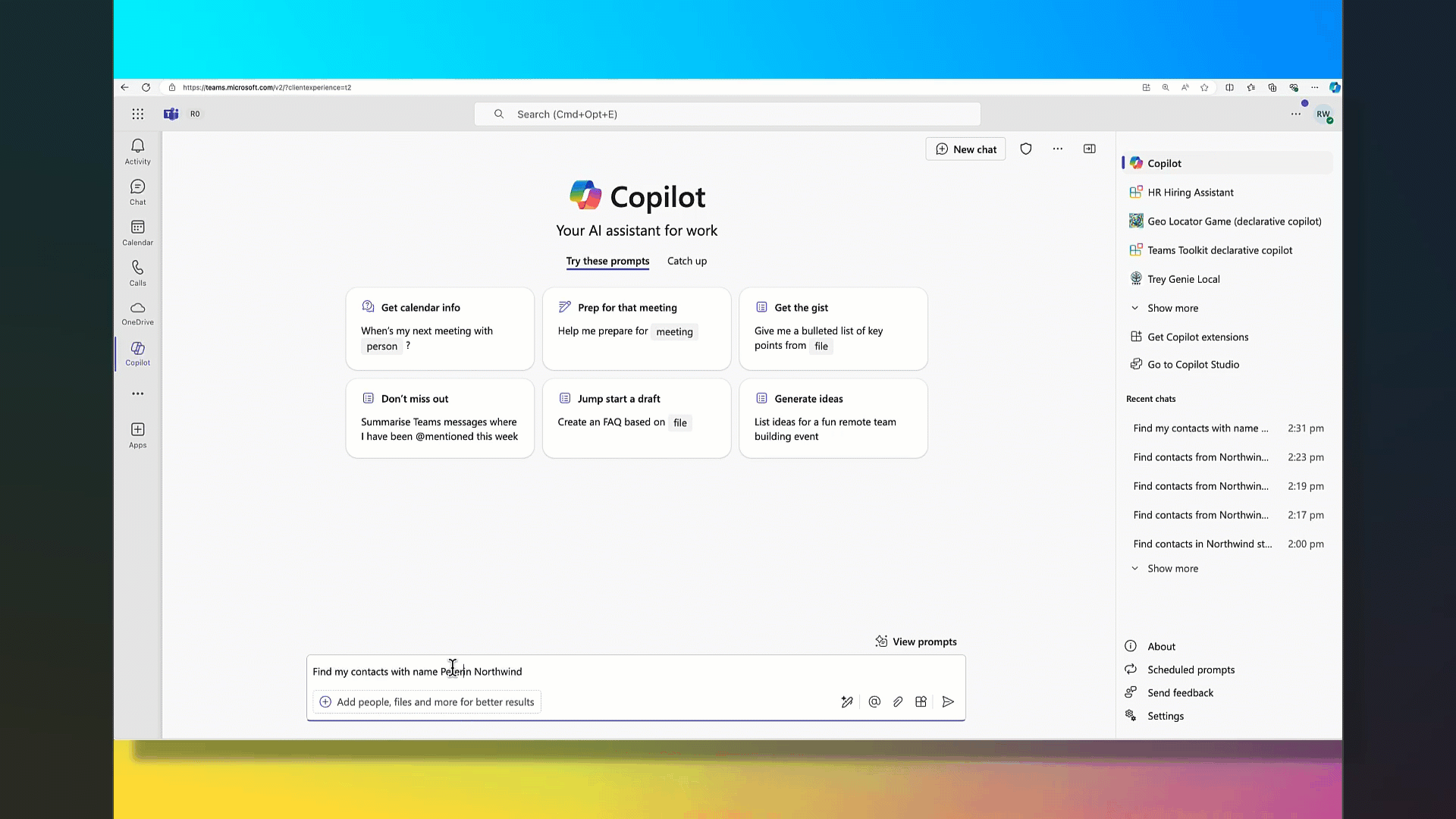Enable pop-out window mode

1090,149
